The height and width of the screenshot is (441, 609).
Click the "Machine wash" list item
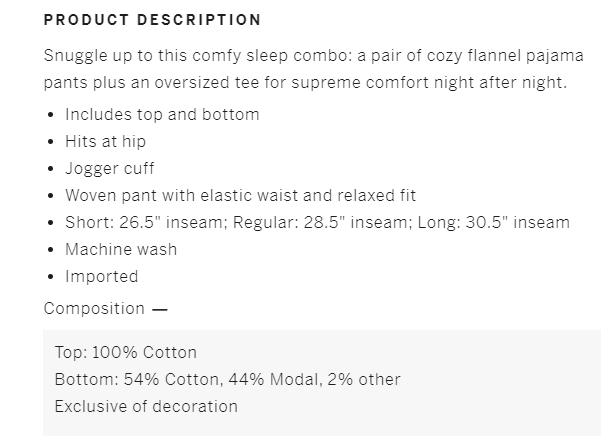click(x=120, y=249)
